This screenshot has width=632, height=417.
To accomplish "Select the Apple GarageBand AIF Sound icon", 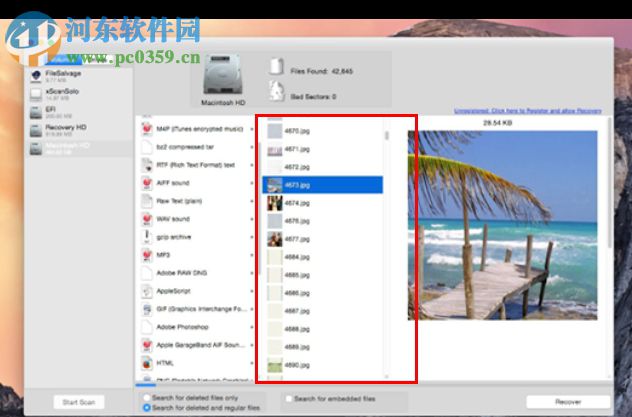I will point(147,345).
